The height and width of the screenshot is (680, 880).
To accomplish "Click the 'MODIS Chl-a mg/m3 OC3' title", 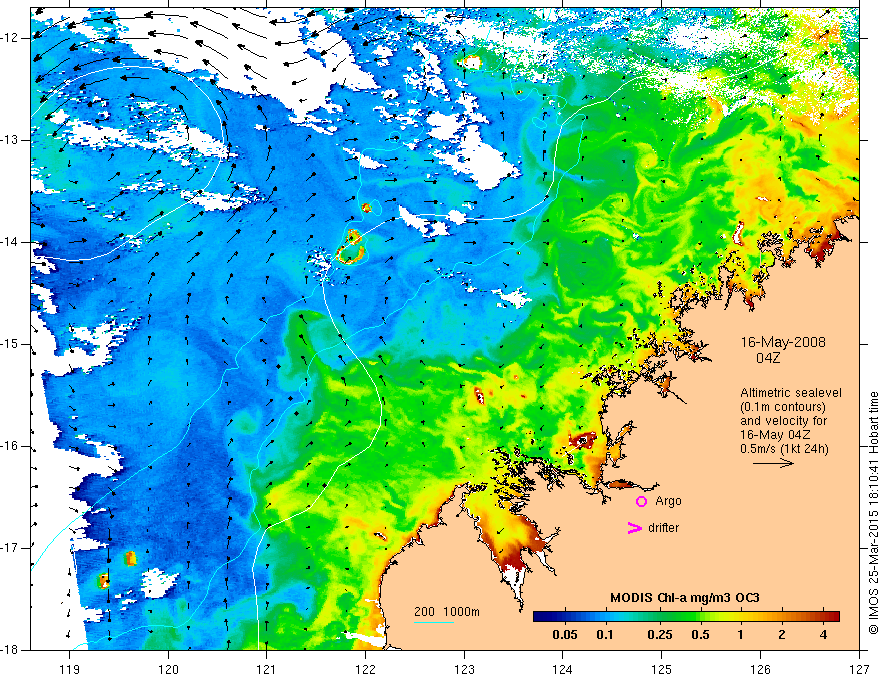I will pyautogui.click(x=685, y=598).
